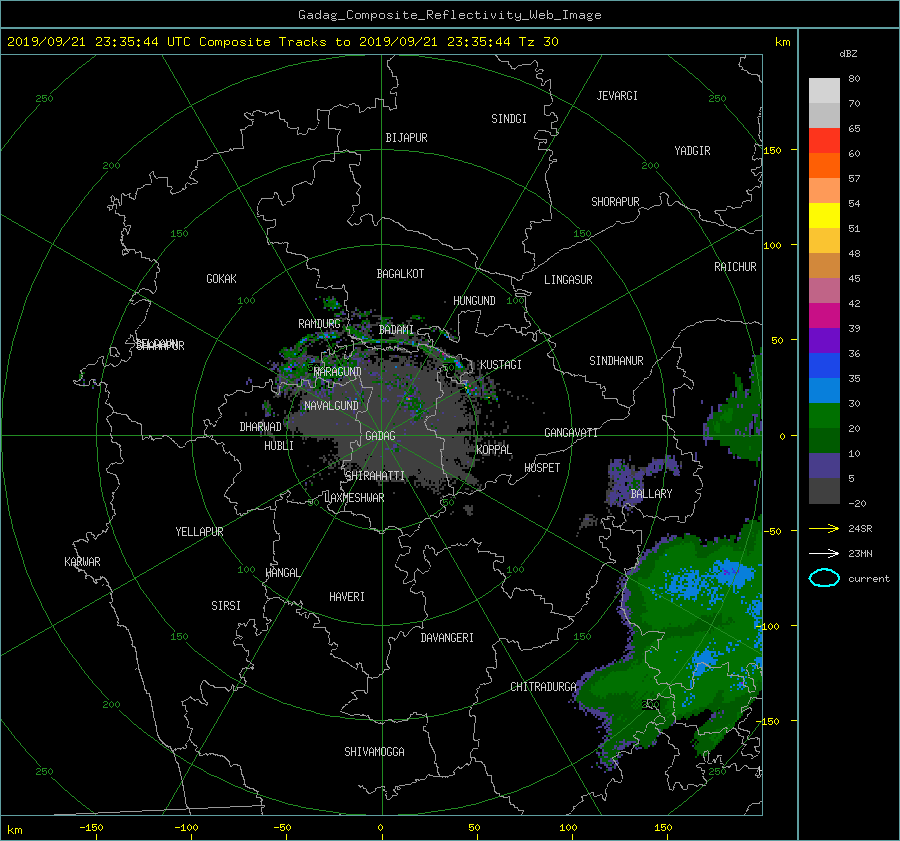Click the GANGAVATI city label
The width and height of the screenshot is (900, 841).
(x=571, y=433)
